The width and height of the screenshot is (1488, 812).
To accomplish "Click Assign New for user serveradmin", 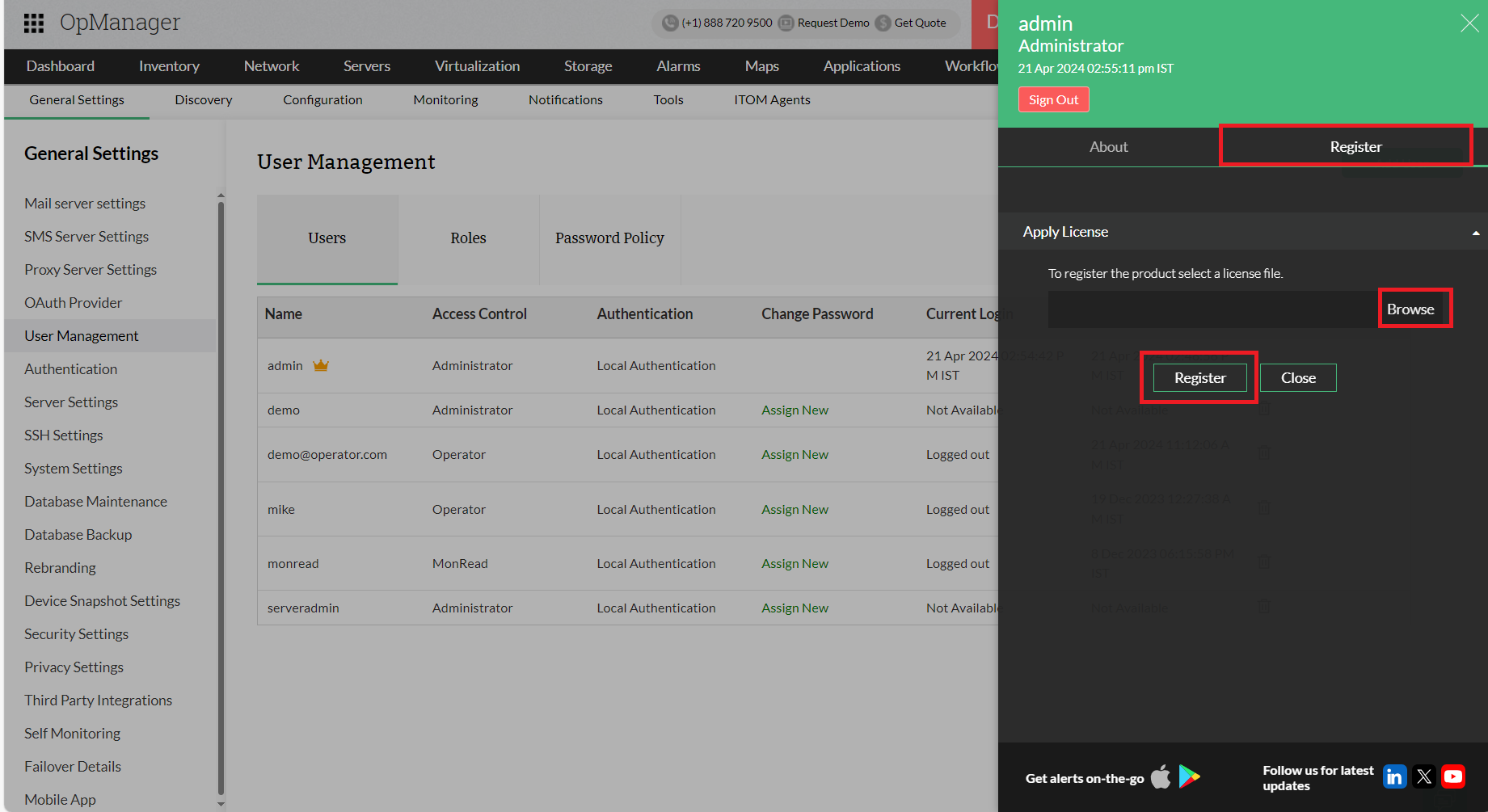I will (795, 608).
